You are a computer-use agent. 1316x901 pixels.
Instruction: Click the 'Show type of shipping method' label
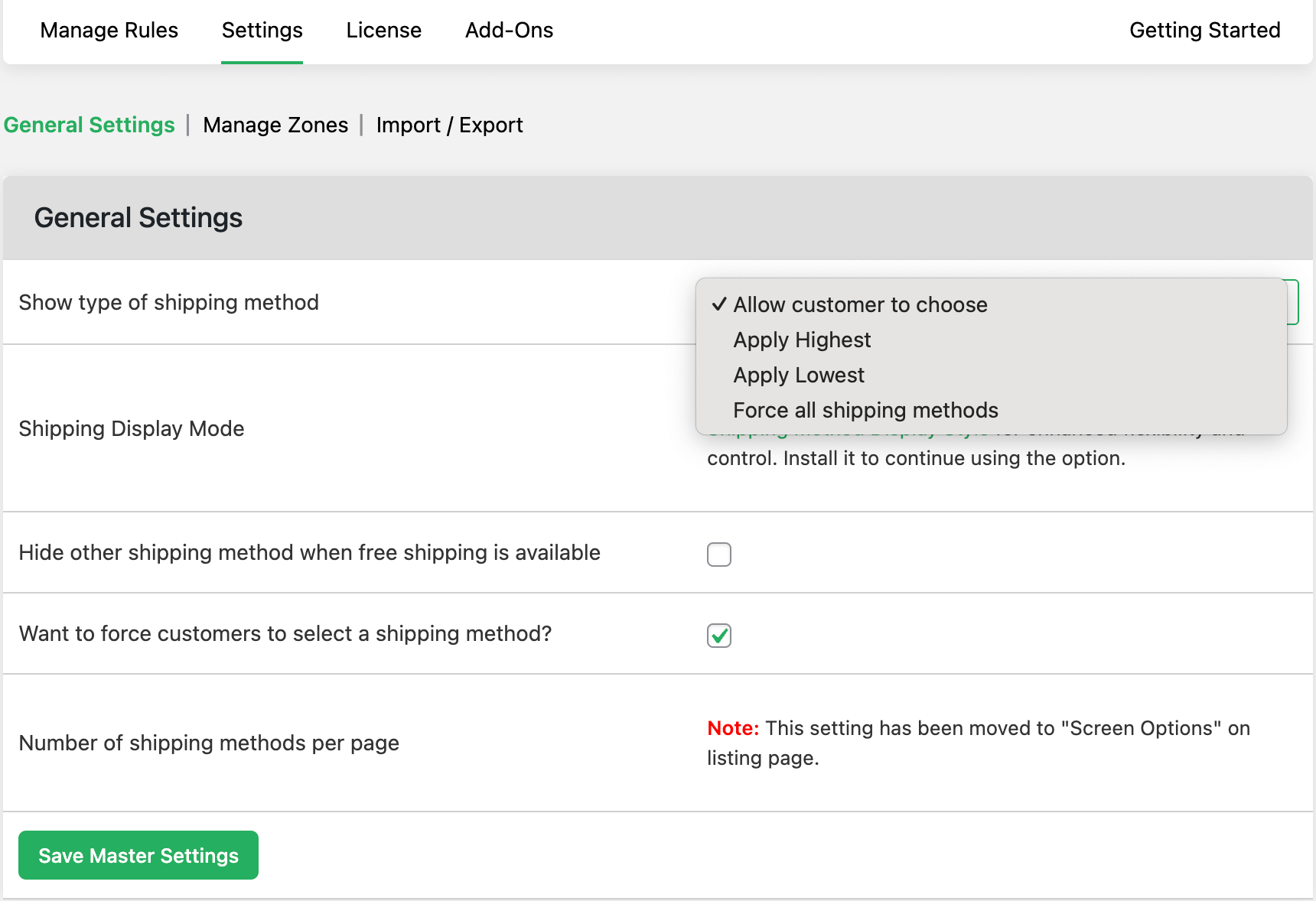(x=169, y=302)
